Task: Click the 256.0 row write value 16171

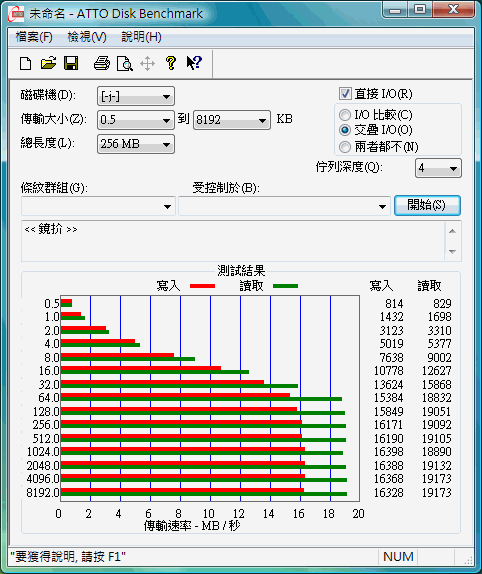Action: pos(388,425)
